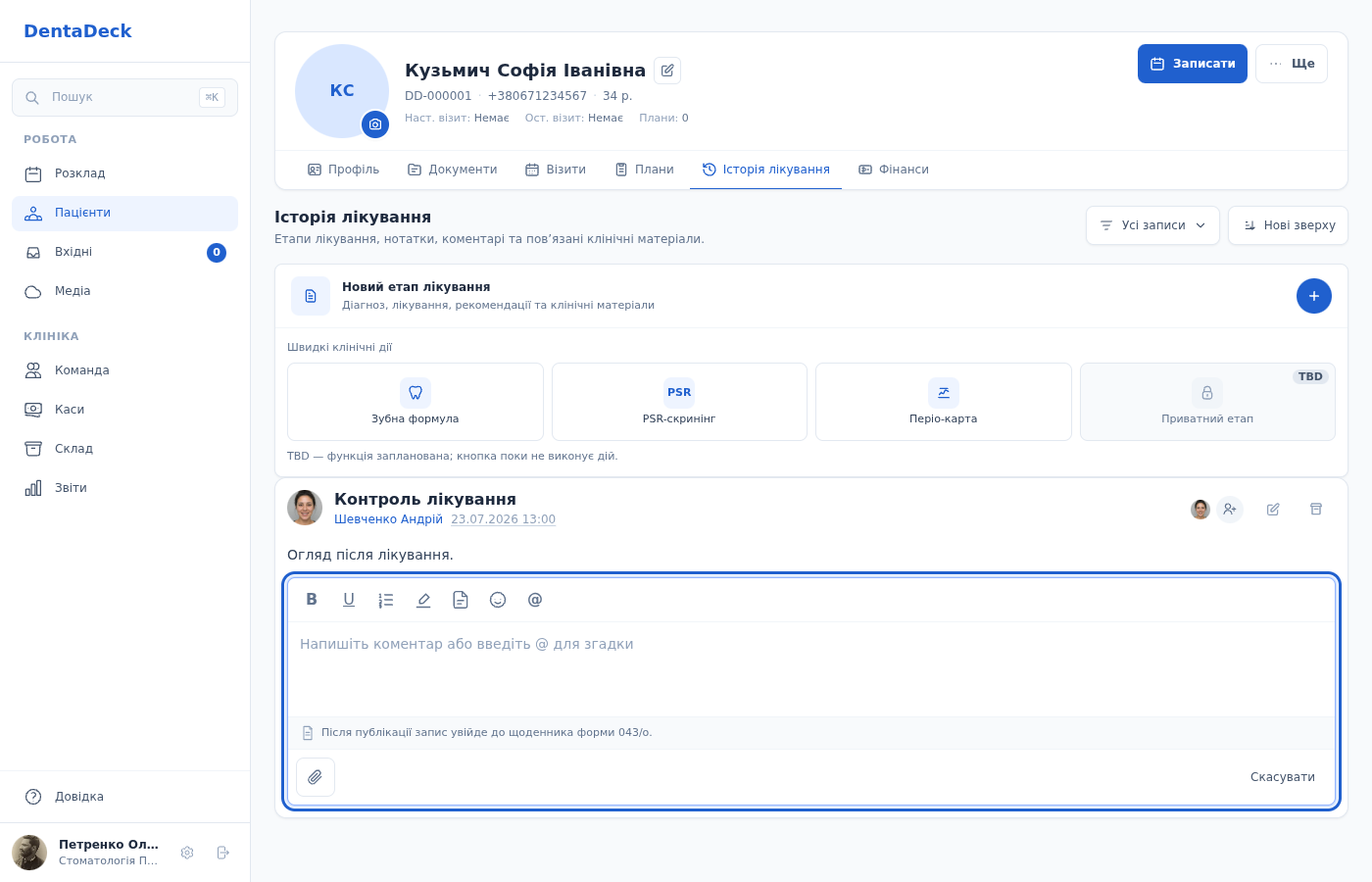Switch to the Плани tab
The image size is (1372, 882).
click(644, 170)
